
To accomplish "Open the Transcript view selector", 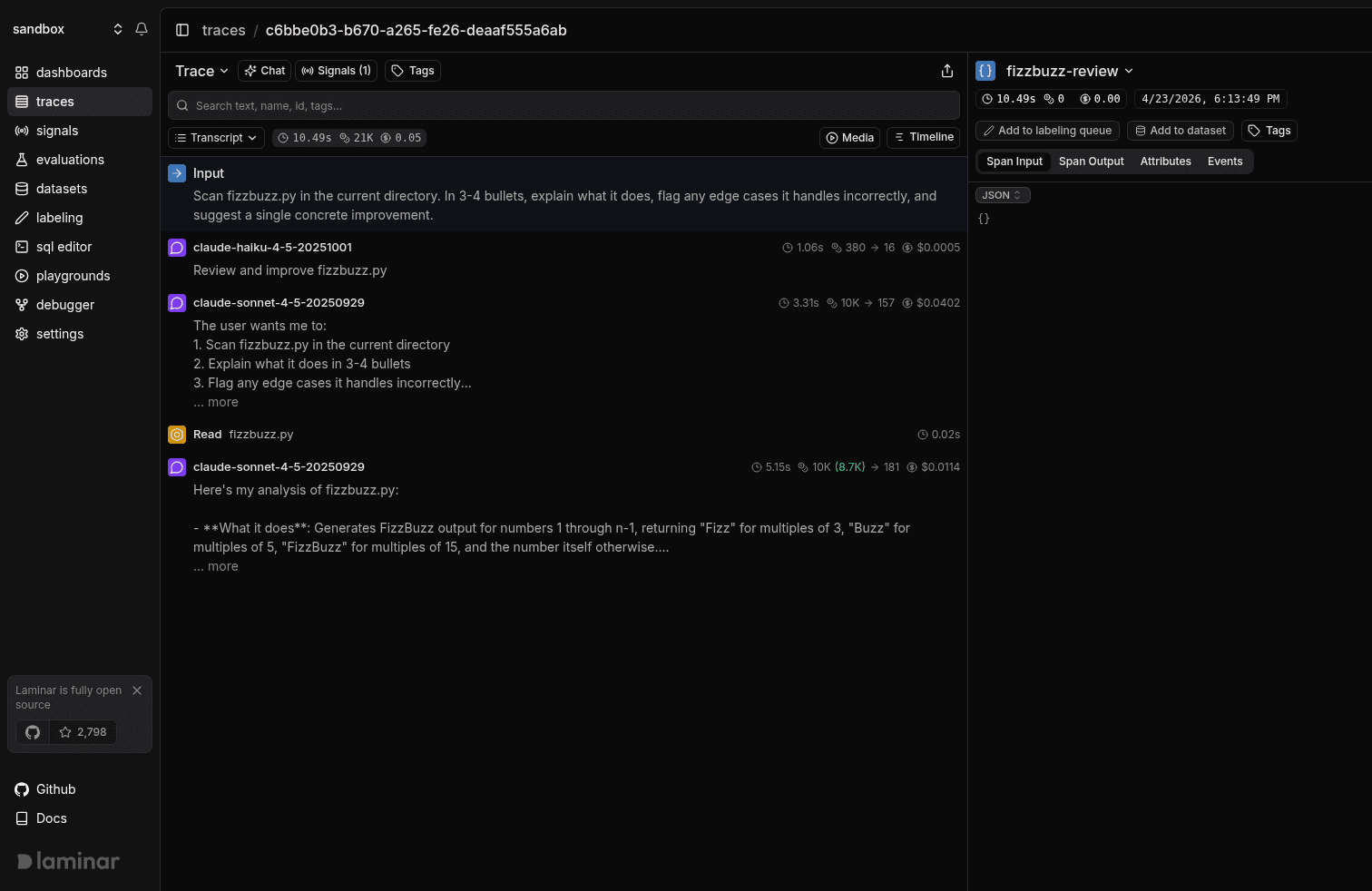I will (x=216, y=138).
